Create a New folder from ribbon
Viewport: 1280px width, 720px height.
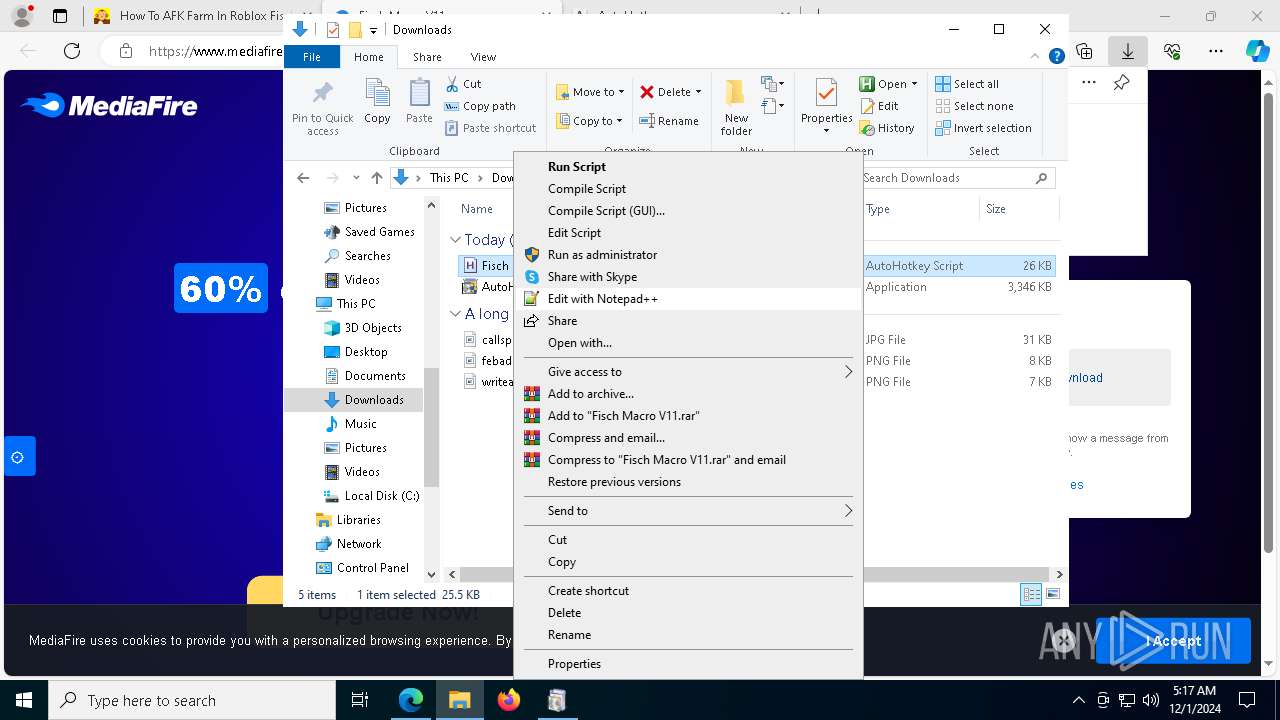(x=736, y=107)
